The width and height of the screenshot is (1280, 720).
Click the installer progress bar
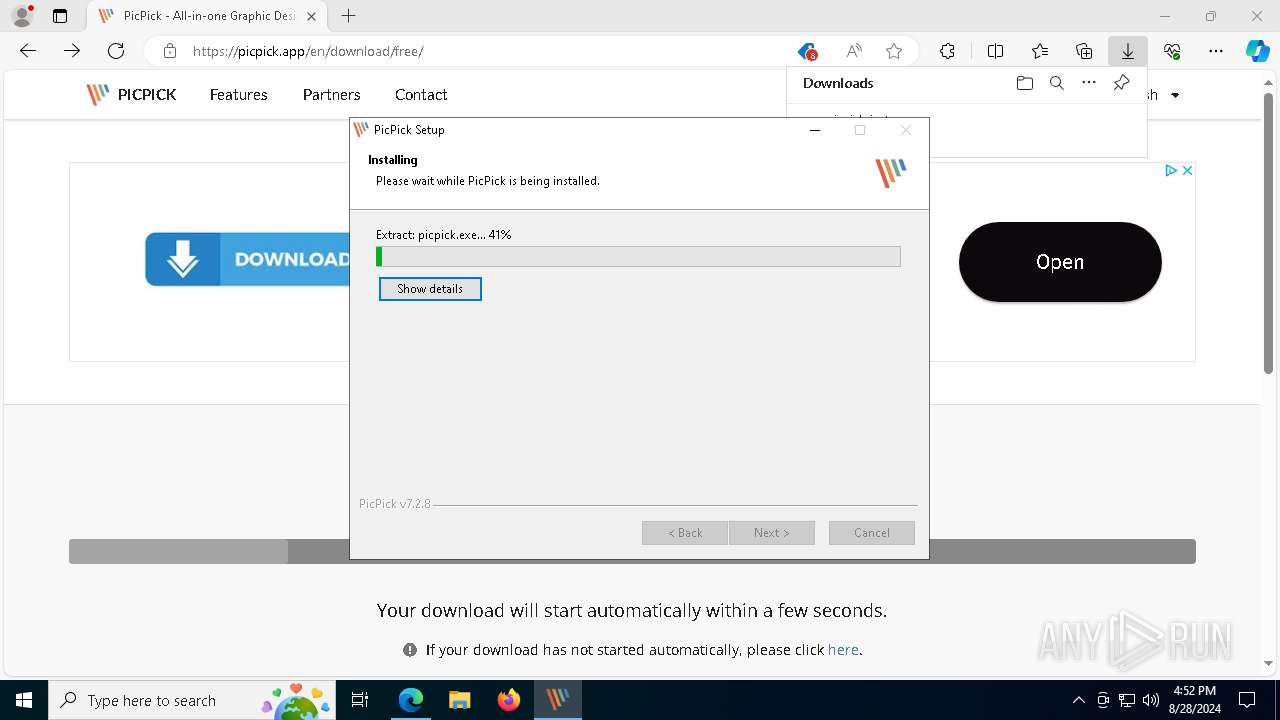click(x=638, y=257)
